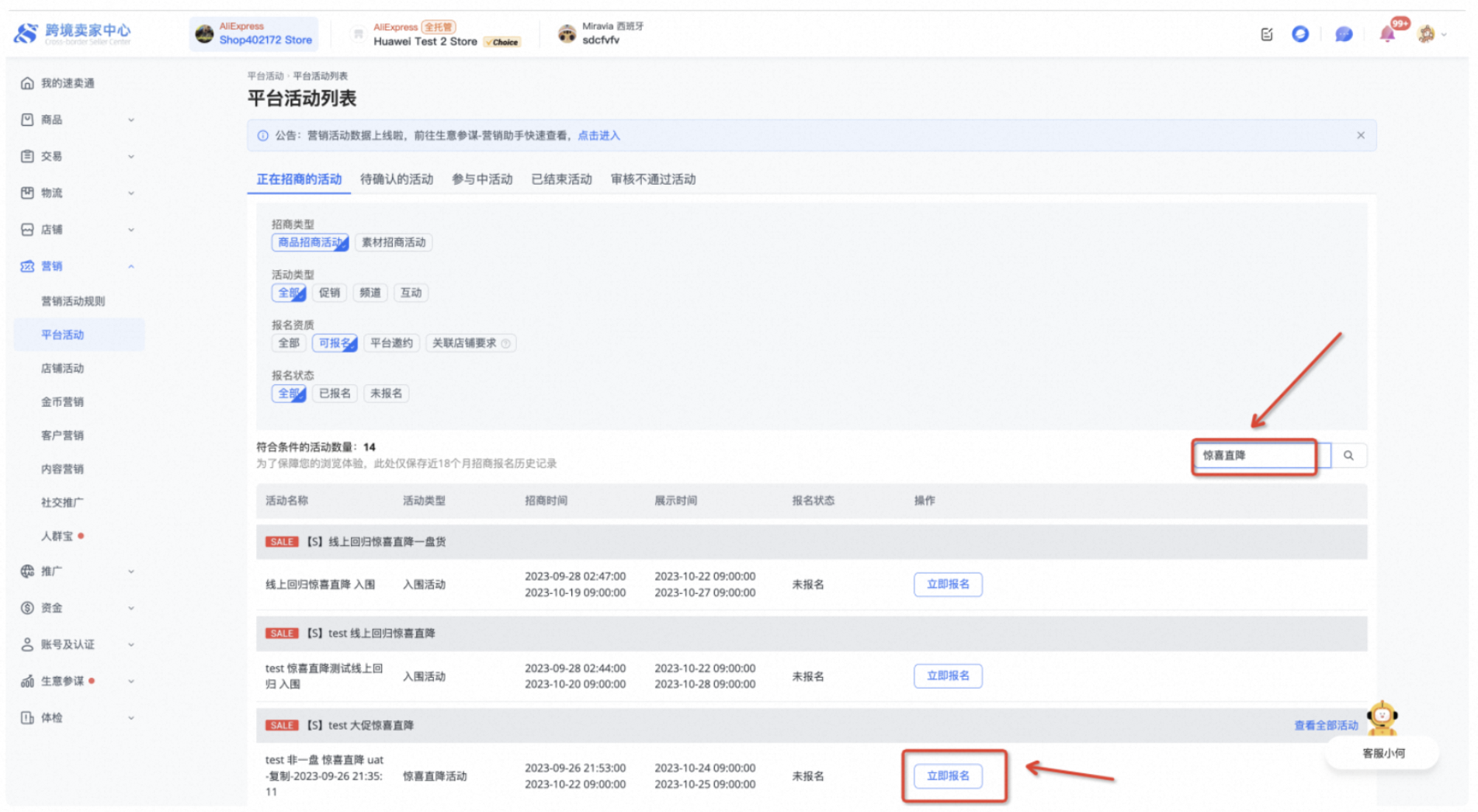Expand the 商品 sidebar menu

pos(78,120)
